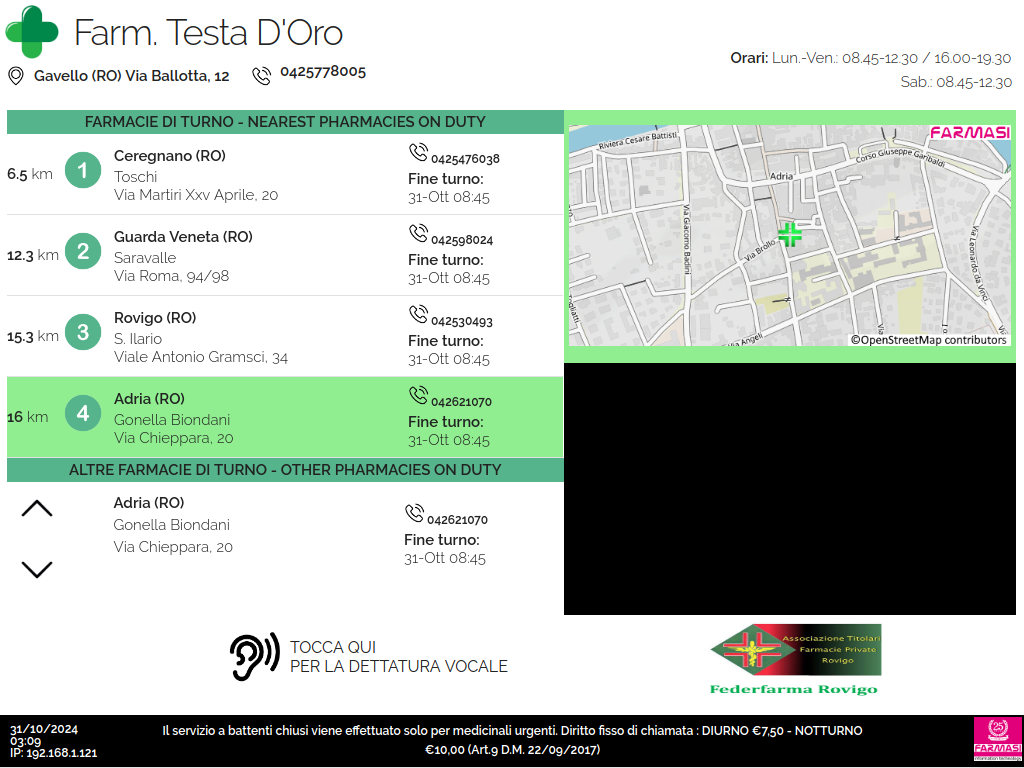1024x768 pixels.
Task: Click the location pin icon near address
Action: coord(16,76)
